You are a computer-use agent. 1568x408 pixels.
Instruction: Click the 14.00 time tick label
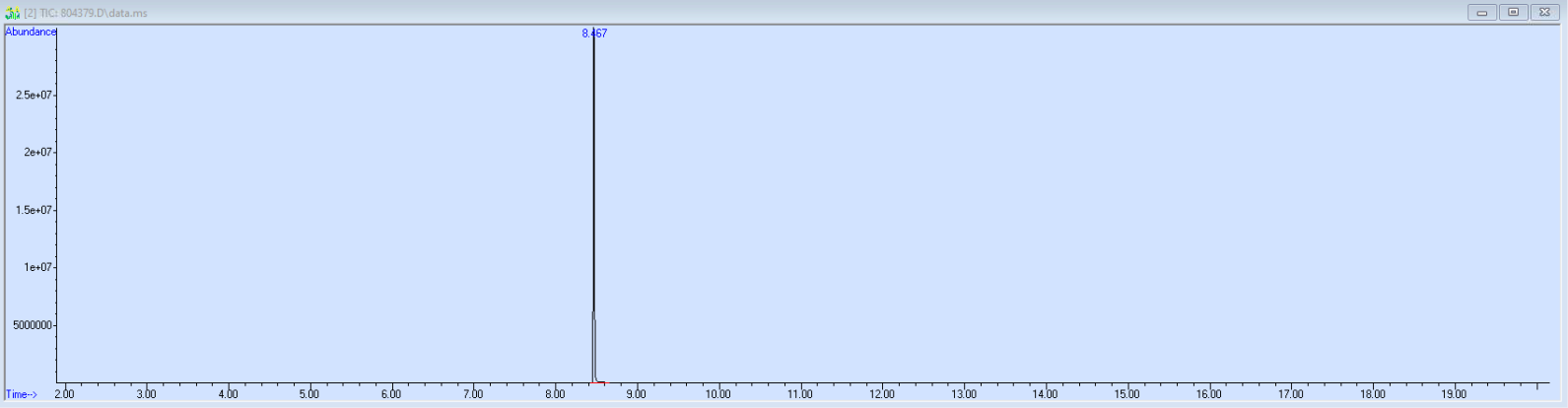(1046, 394)
